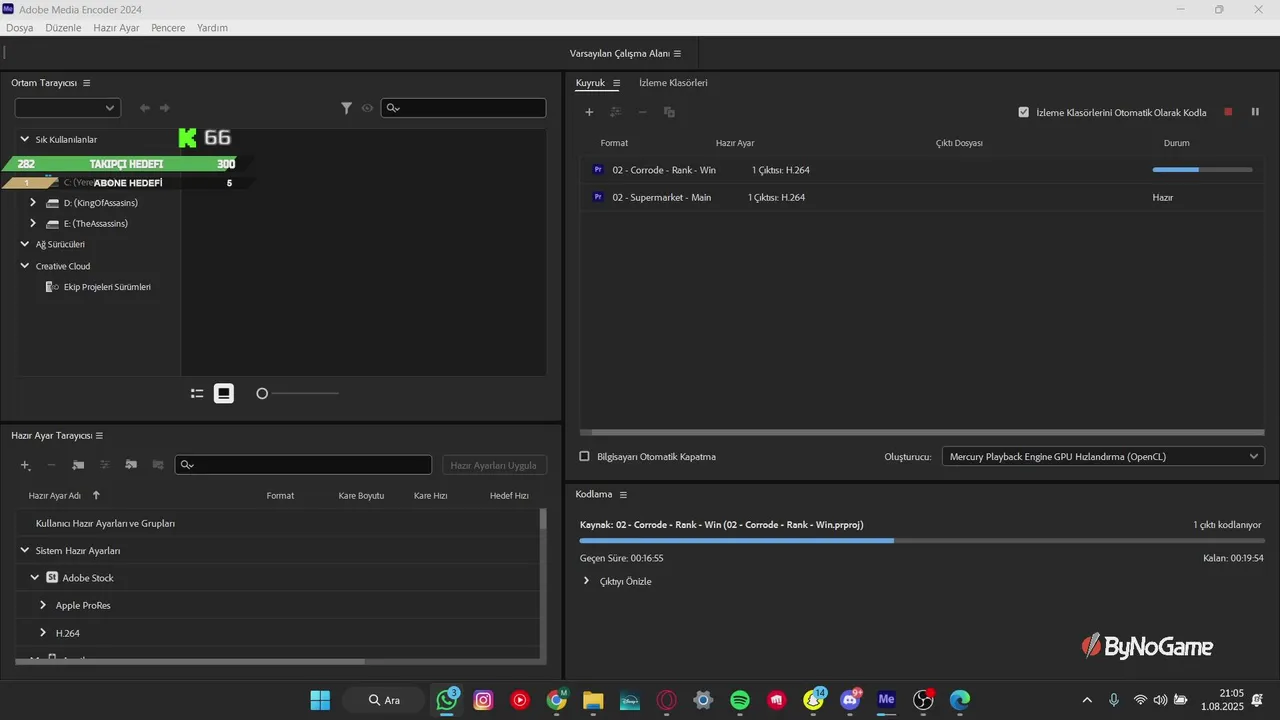Collapse the Ağ Sürücüleri section
Viewport: 1280px width, 720px height.
point(25,244)
